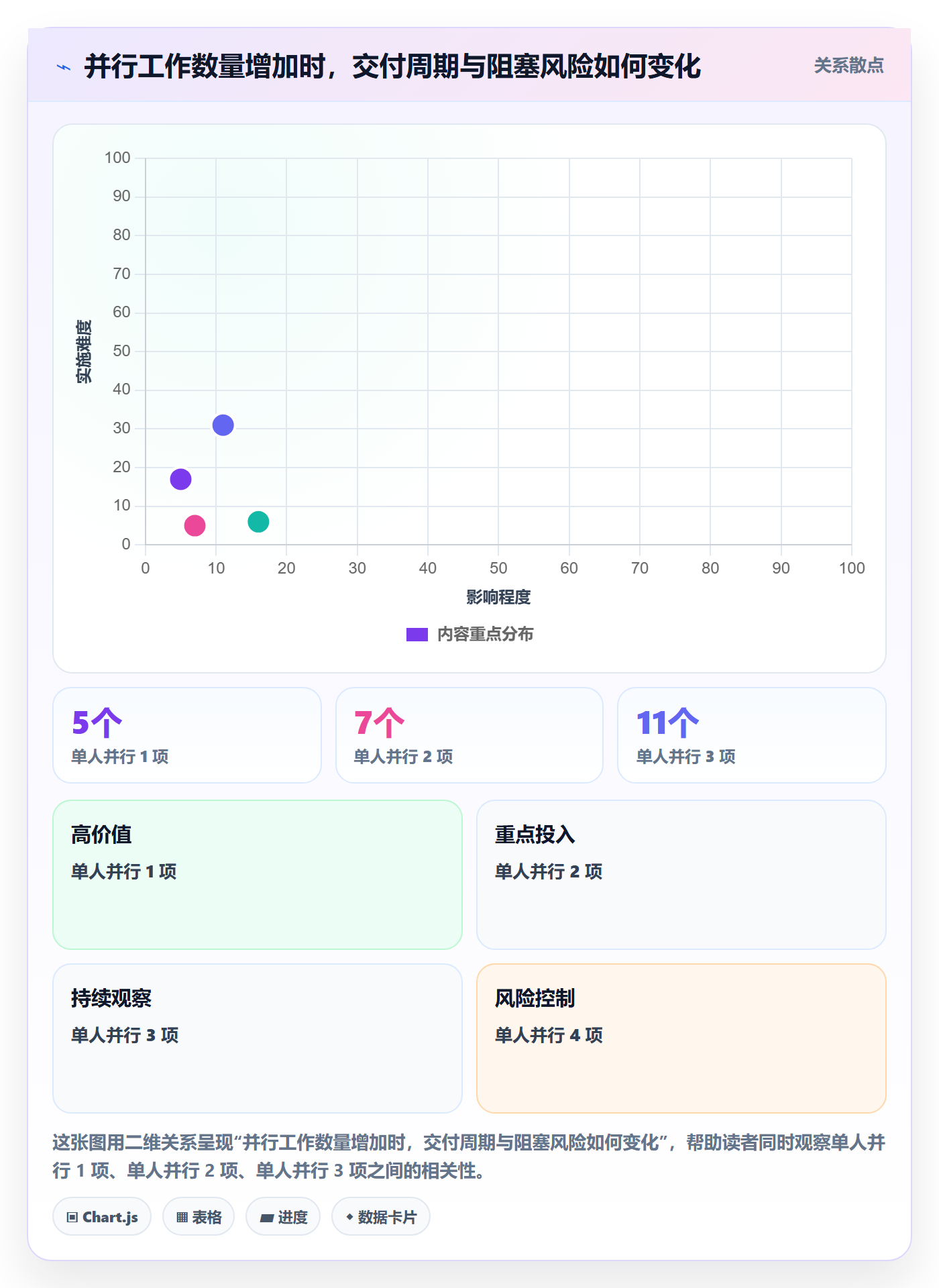This screenshot has width=939, height=1288.
Task: Open the 重点投入 quadrant card
Action: coord(681,875)
